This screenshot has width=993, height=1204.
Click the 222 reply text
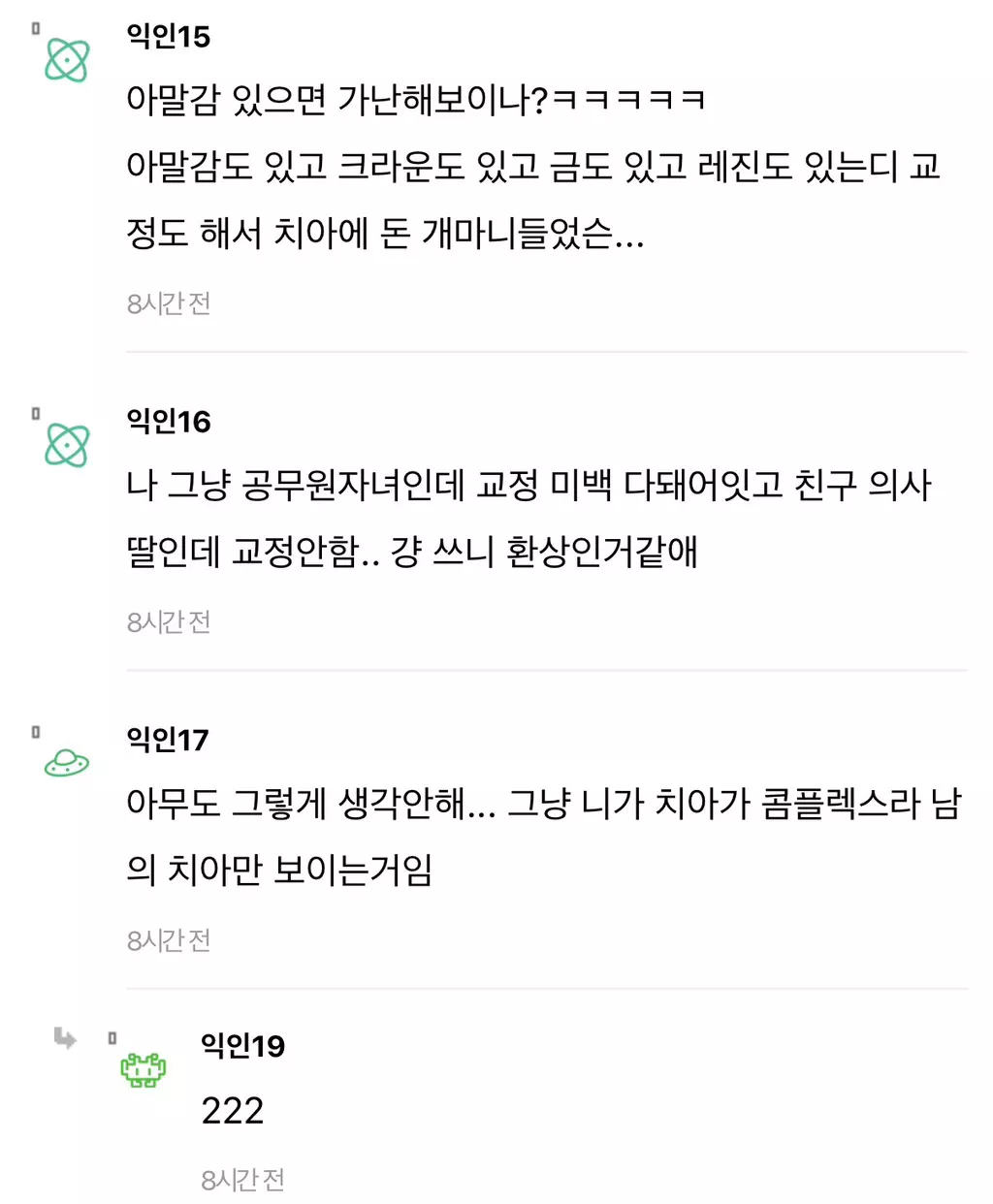233,1111
